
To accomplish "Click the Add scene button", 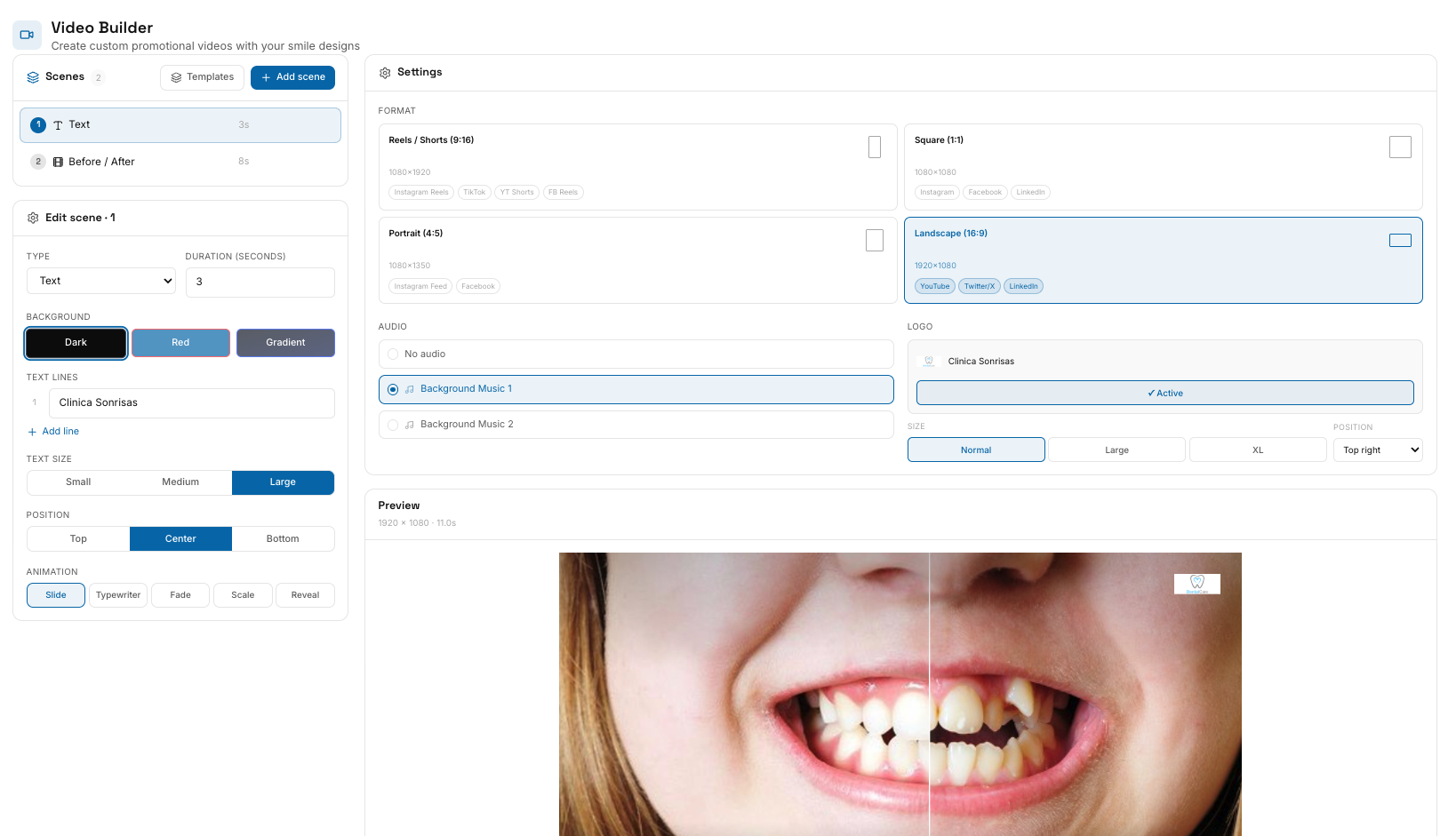I will (292, 77).
